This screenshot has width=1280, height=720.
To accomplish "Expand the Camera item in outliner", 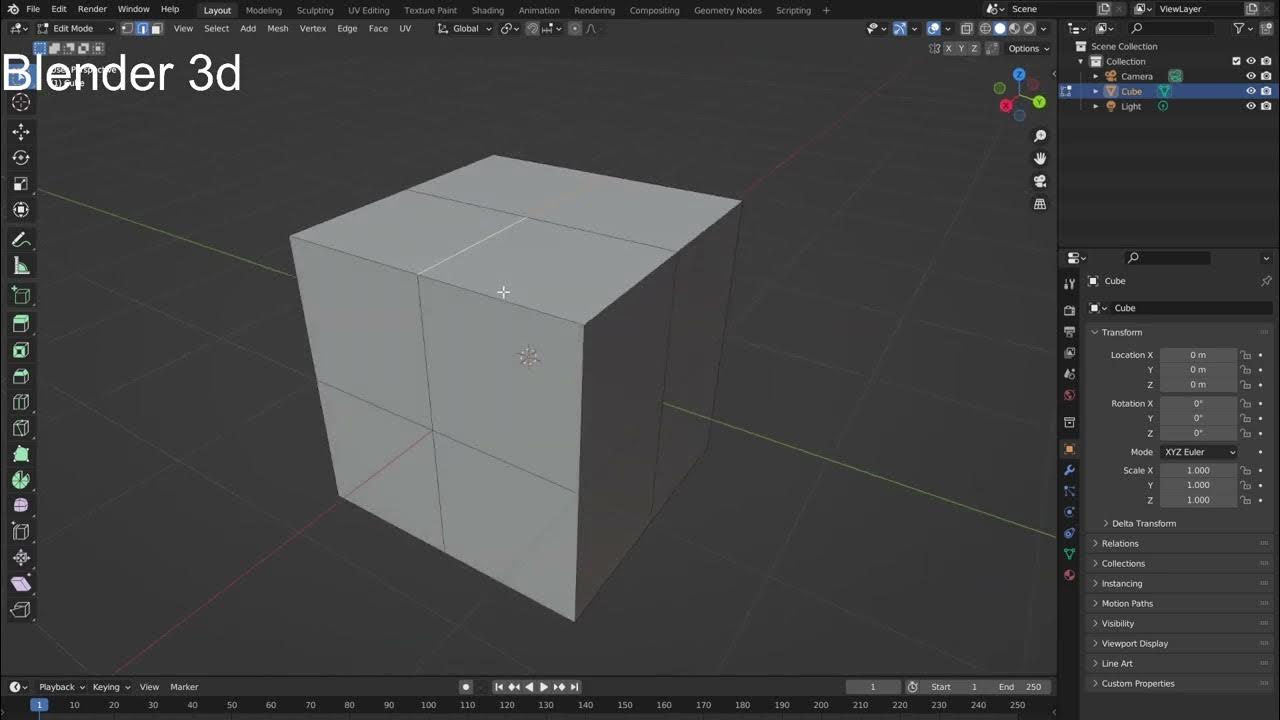I will tap(1095, 76).
